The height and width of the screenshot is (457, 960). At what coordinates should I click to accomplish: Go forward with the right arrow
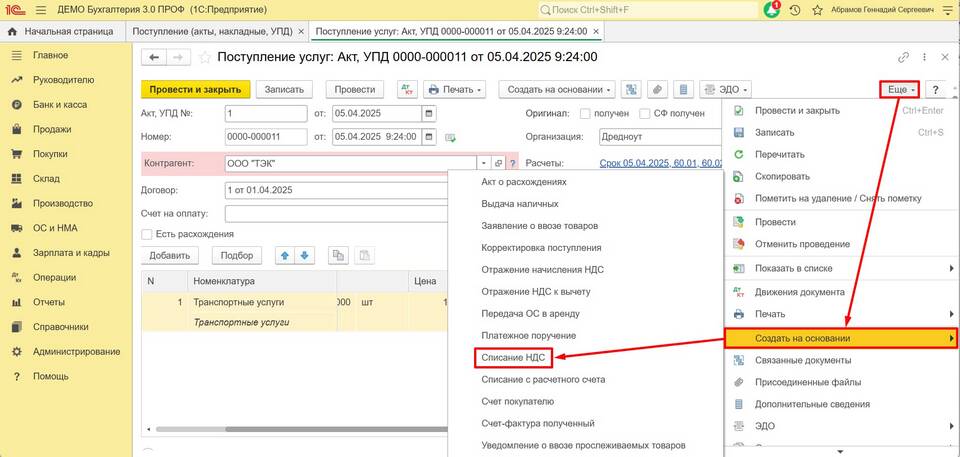pos(178,58)
